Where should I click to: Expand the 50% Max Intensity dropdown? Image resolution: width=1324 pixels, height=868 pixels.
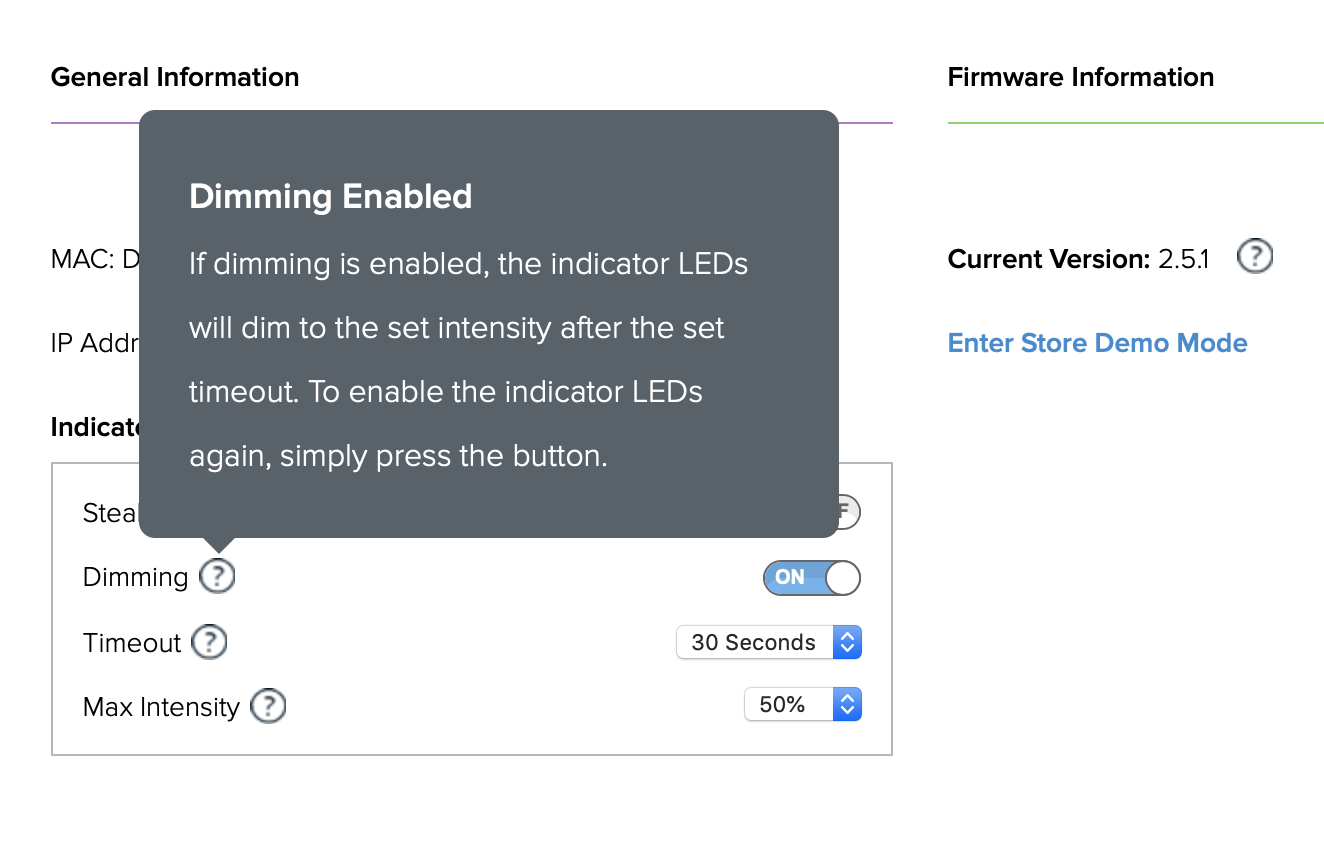tap(803, 704)
